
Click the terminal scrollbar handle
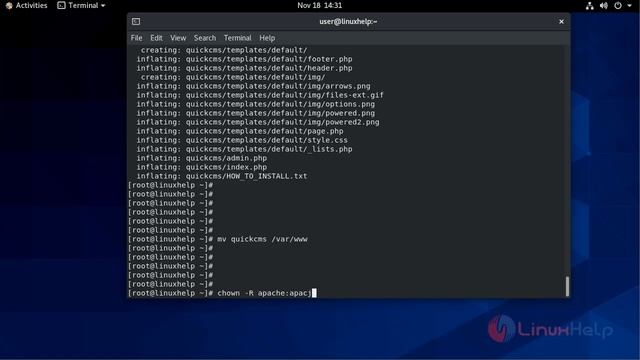(x=567, y=286)
